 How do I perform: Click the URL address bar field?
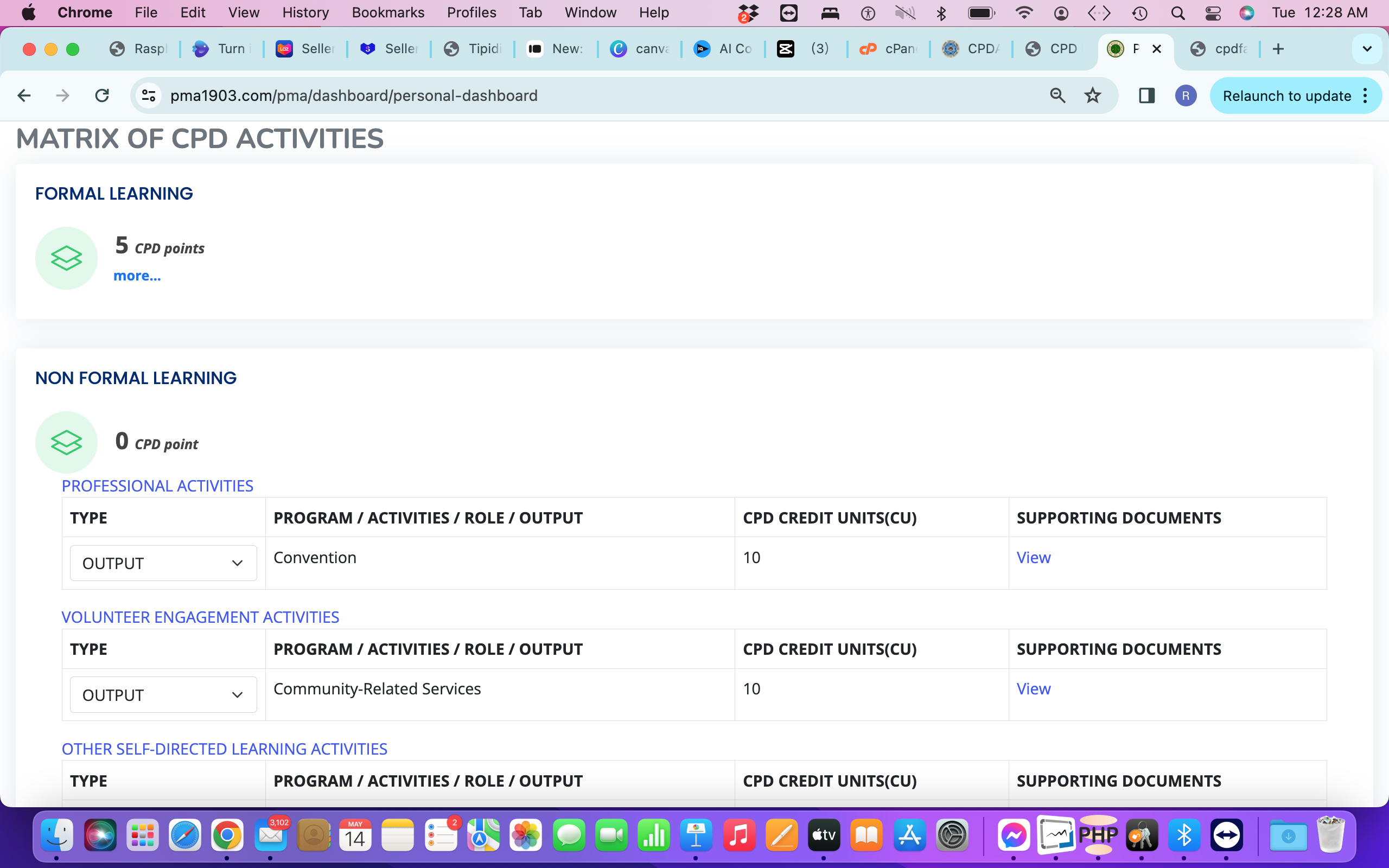[x=574, y=95]
